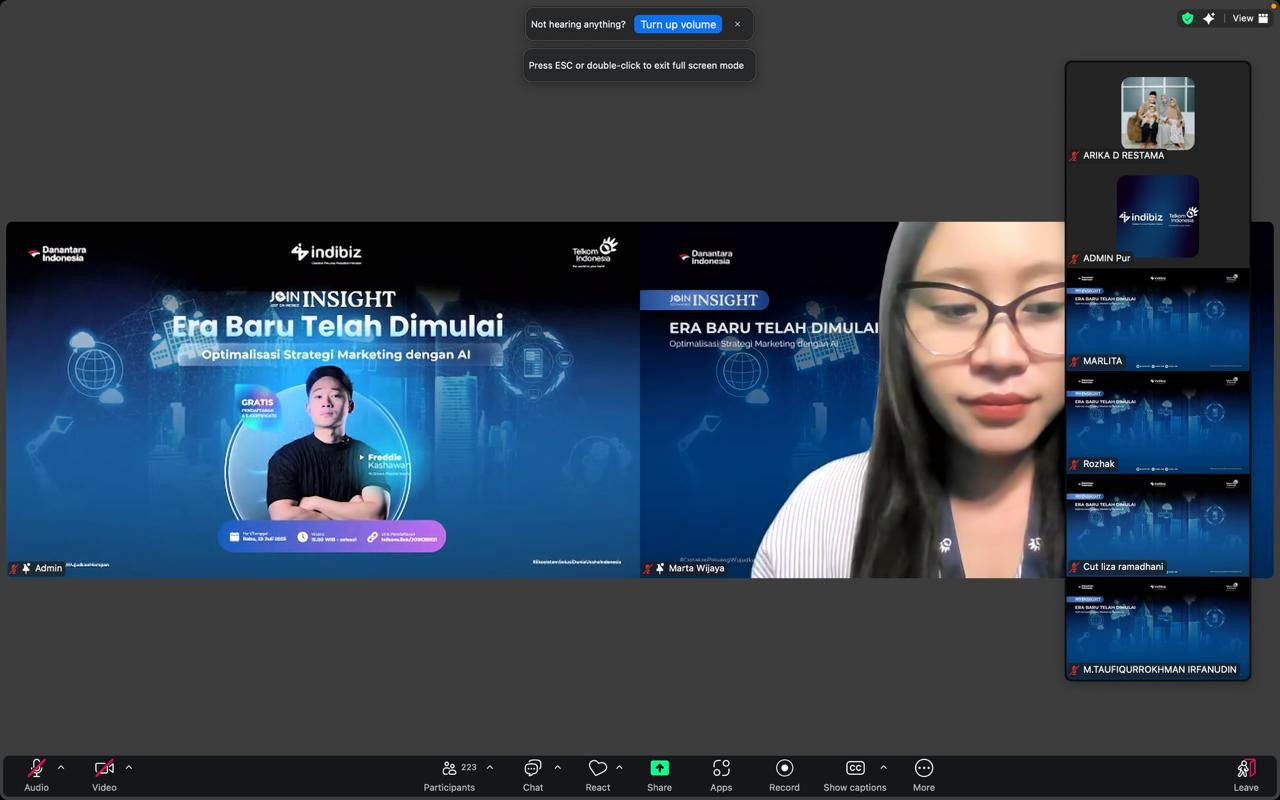Viewport: 1280px width, 800px height.
Task: Open the caption settings chevron
Action: click(883, 768)
